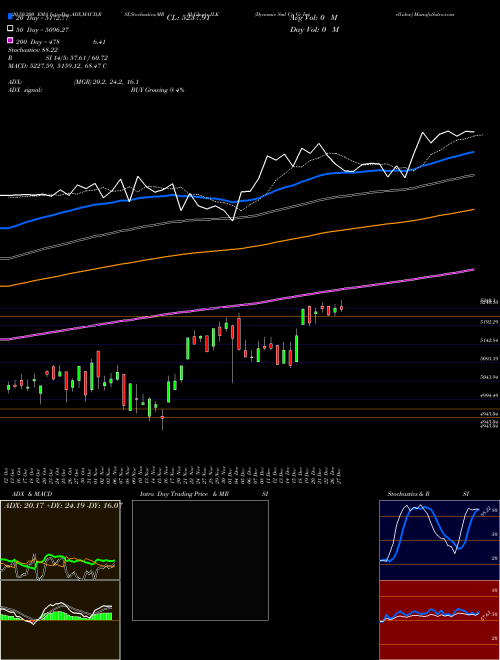Image resolution: width=500 pixels, height=660 pixels.
Task: Click the magenta 200 Day moving average line
Action: pyautogui.click(x=236, y=306)
